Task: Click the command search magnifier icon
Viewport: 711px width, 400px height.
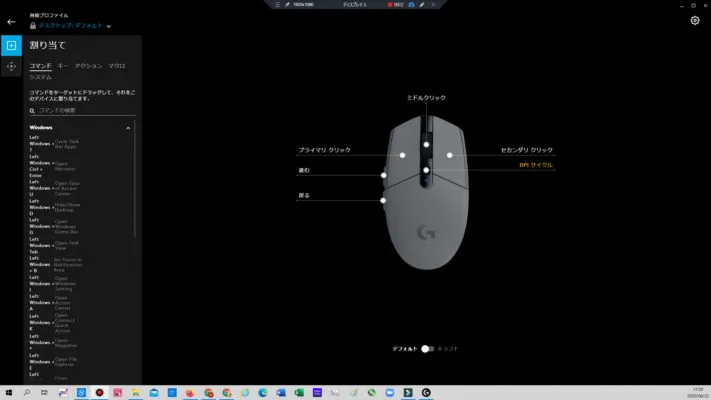Action: [32, 111]
